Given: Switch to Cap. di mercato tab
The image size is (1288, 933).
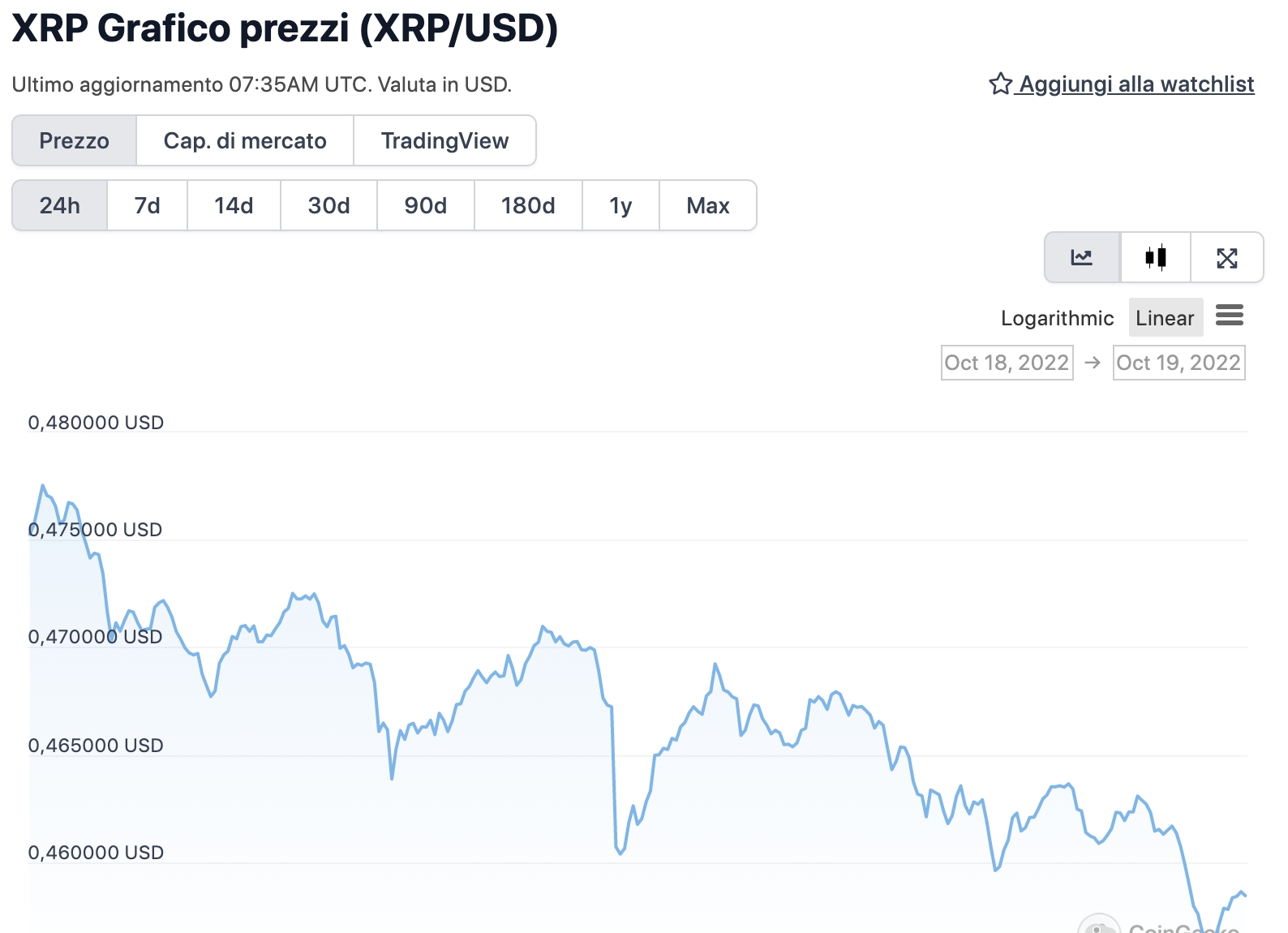Looking at the screenshot, I should pos(245,140).
